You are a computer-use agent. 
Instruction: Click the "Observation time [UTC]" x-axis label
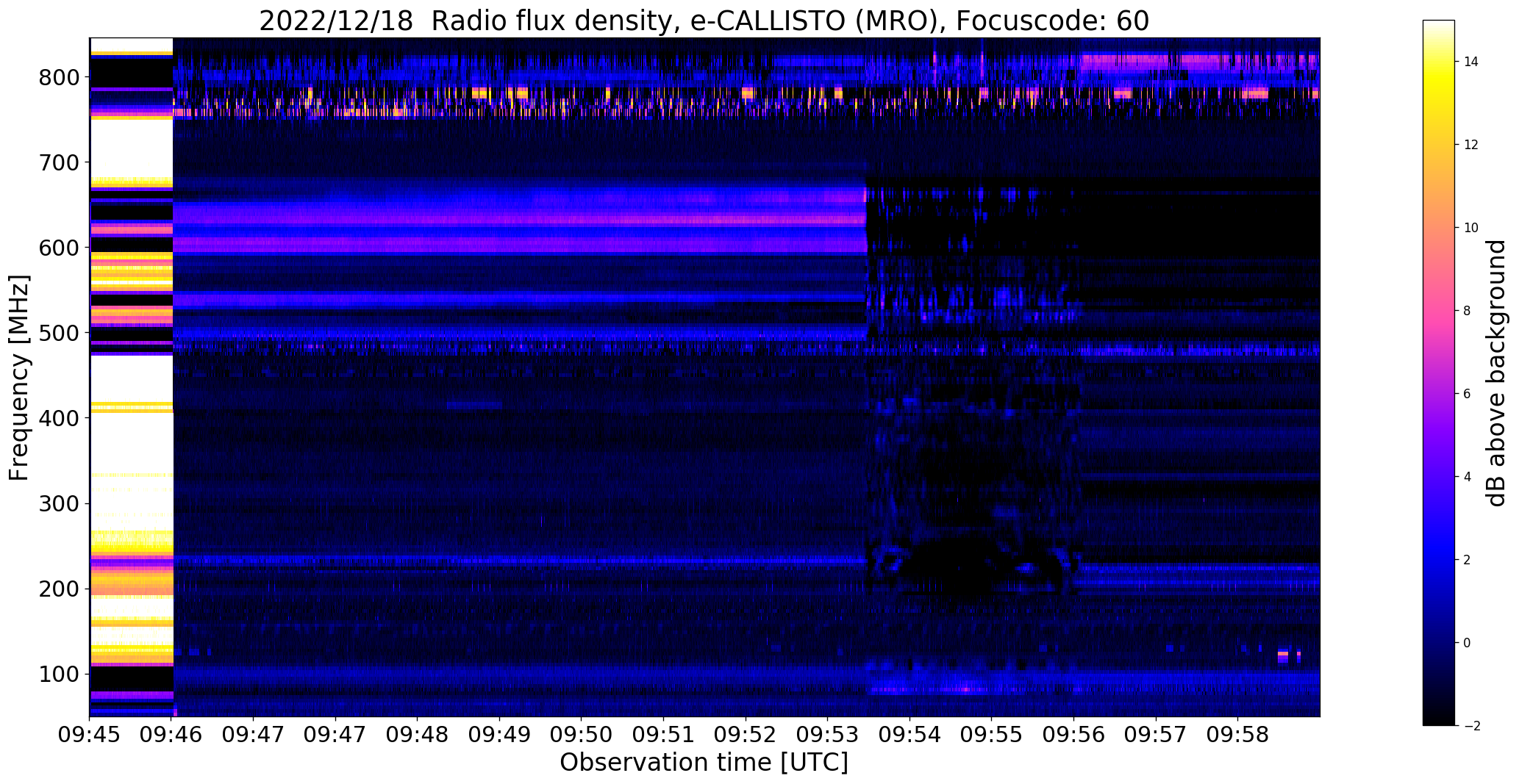point(704,763)
